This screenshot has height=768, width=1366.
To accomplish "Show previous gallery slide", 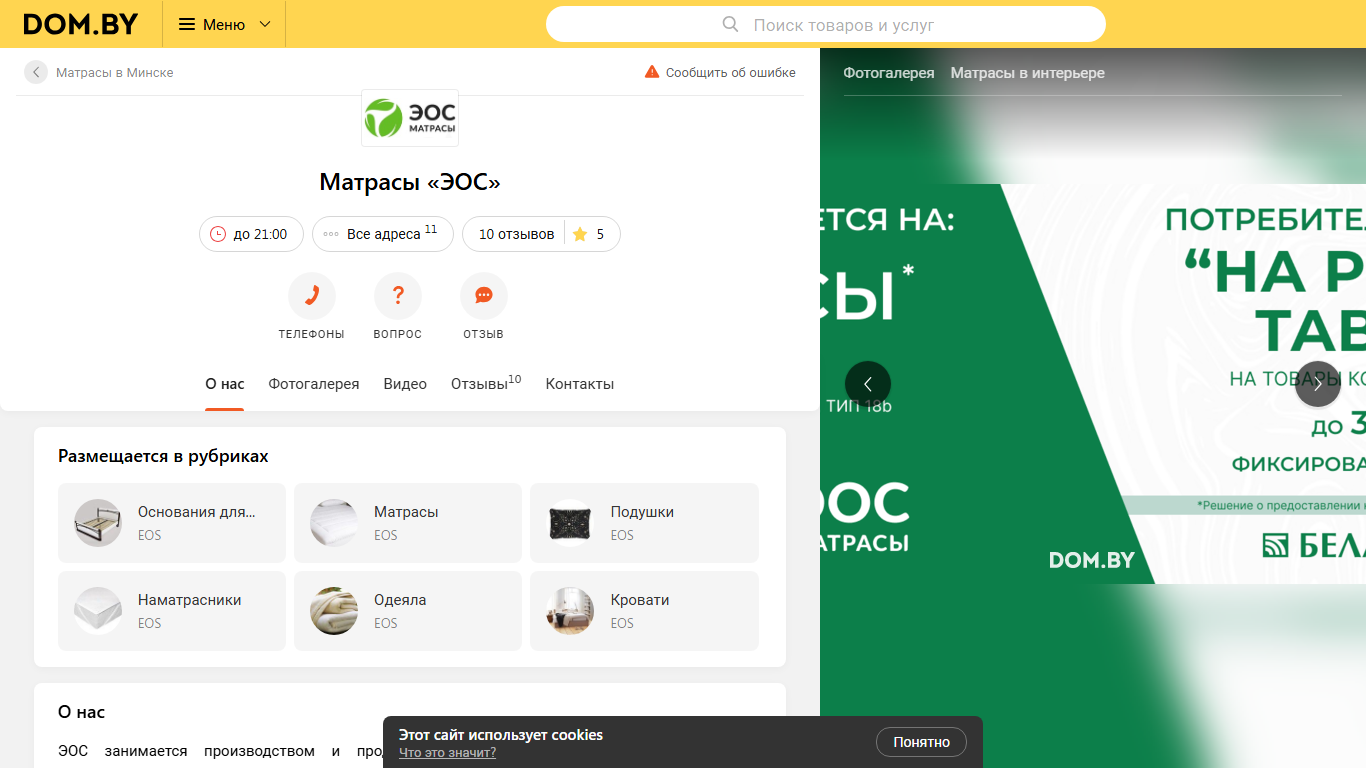I will click(868, 384).
